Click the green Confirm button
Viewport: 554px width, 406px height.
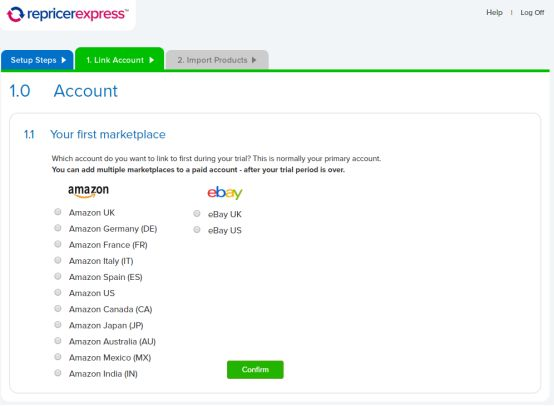pos(255,370)
